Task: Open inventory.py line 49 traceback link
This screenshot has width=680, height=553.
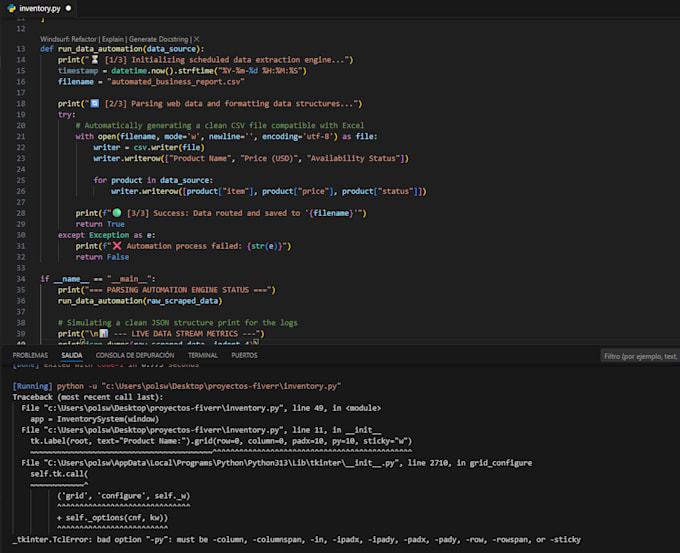Action: pos(201,408)
